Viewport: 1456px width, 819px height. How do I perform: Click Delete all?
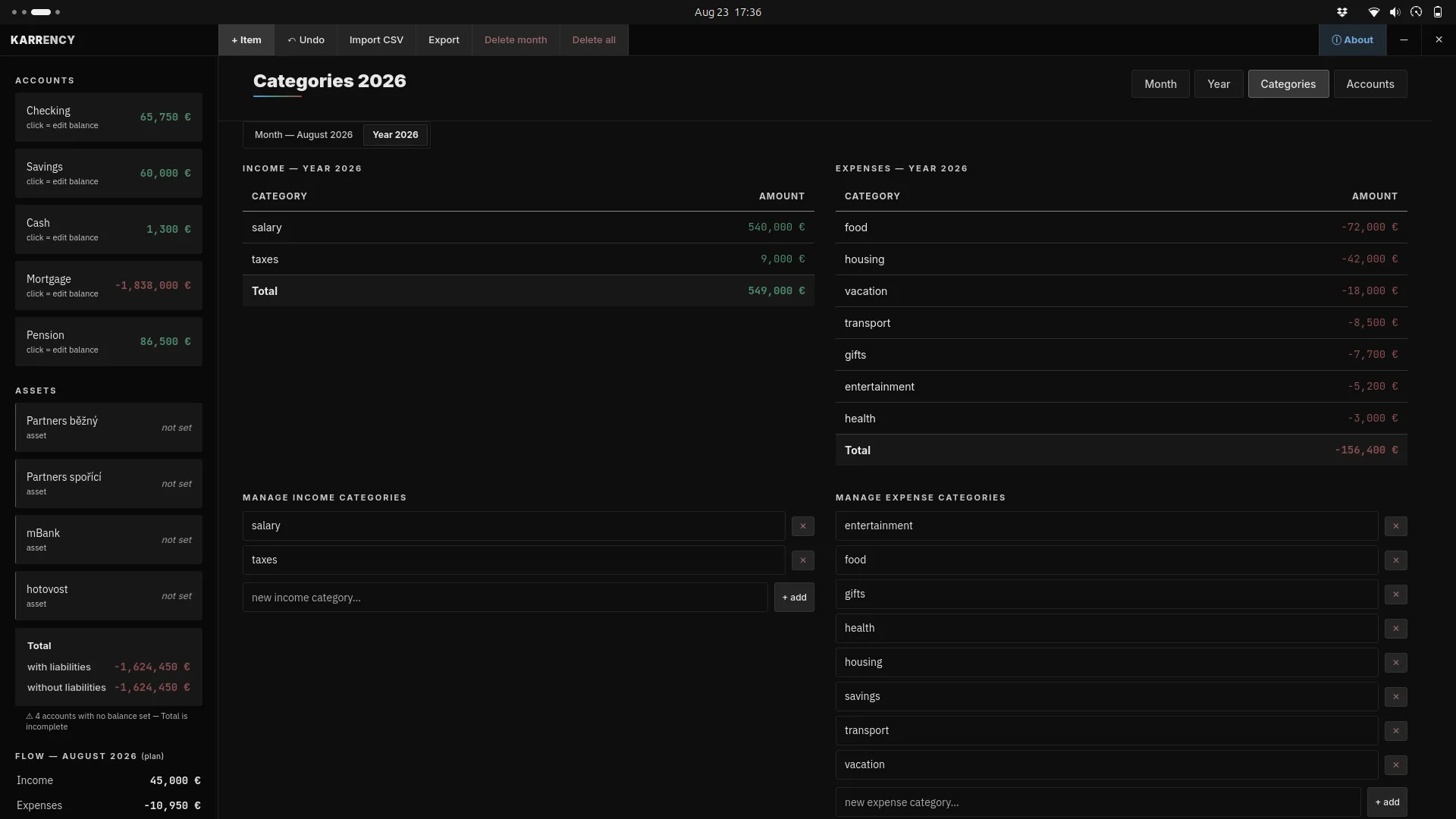pos(594,40)
